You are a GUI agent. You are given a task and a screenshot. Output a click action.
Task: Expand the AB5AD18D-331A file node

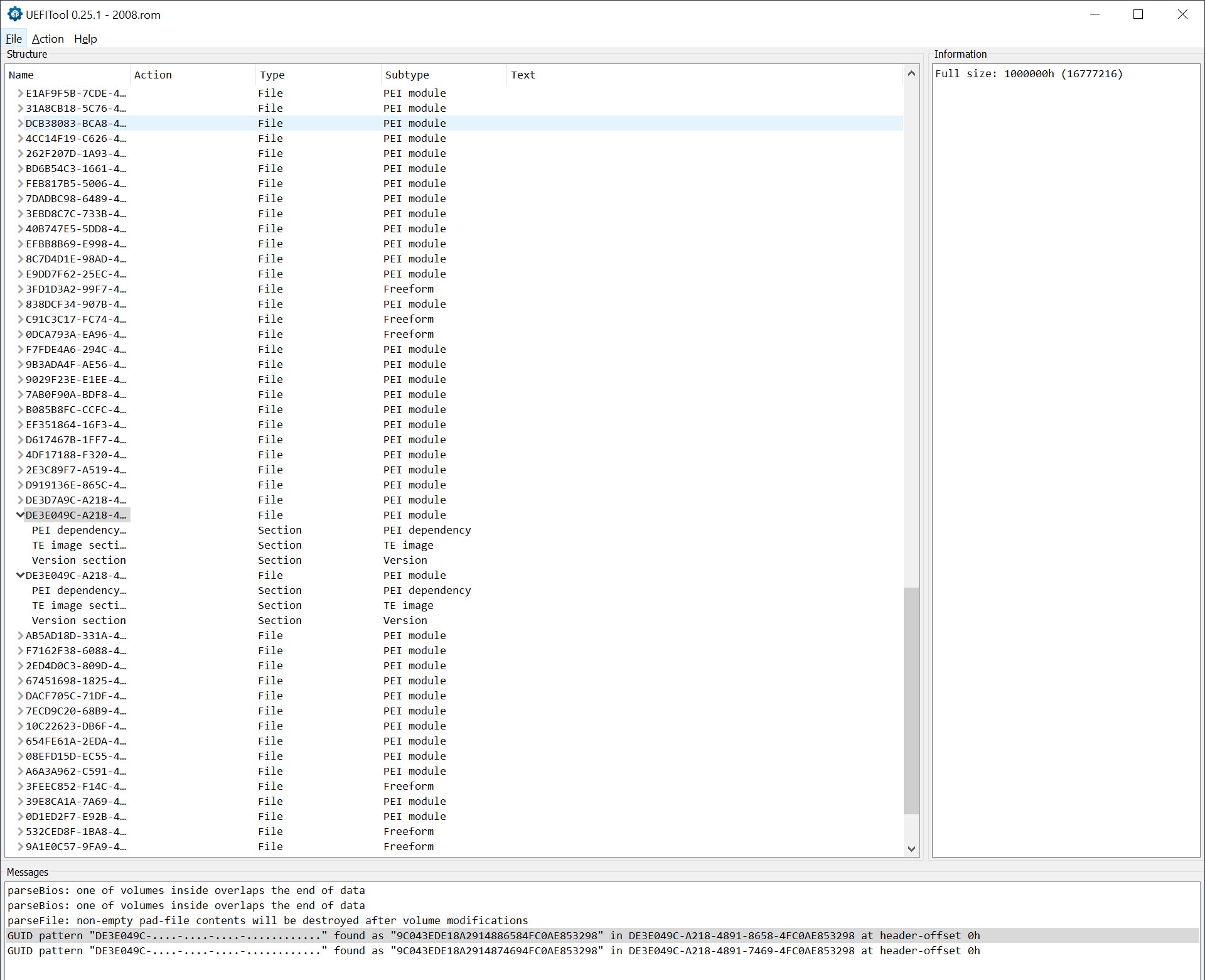pos(20,635)
